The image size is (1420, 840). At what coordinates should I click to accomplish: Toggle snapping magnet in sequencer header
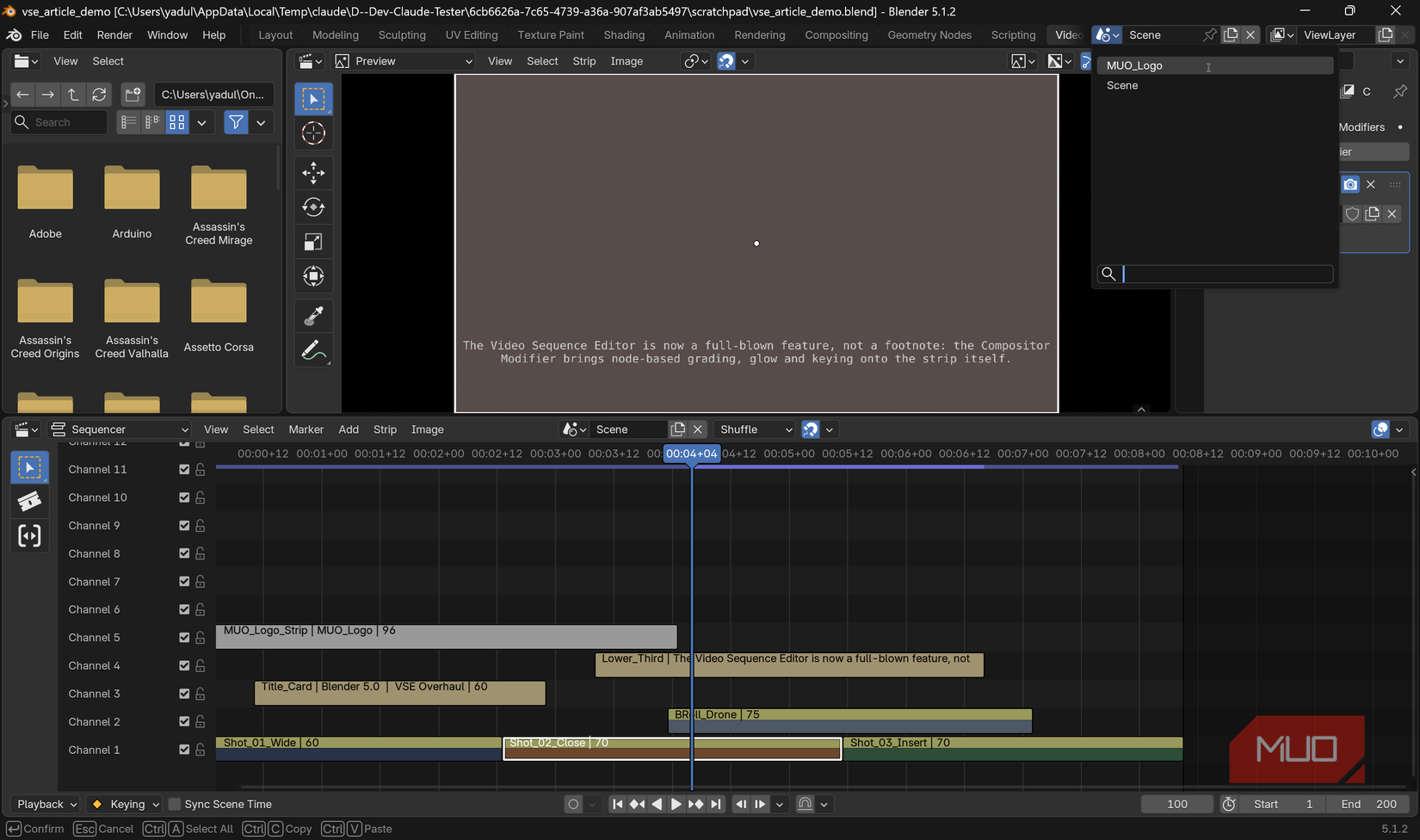click(811, 429)
